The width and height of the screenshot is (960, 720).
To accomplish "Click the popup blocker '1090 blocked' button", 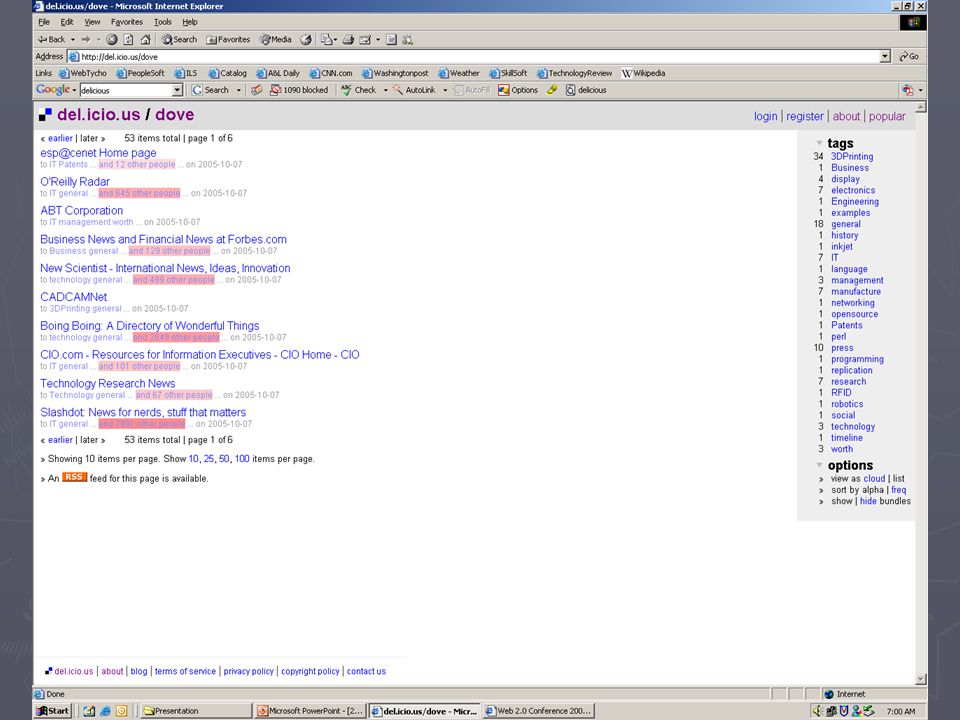I will [x=299, y=90].
